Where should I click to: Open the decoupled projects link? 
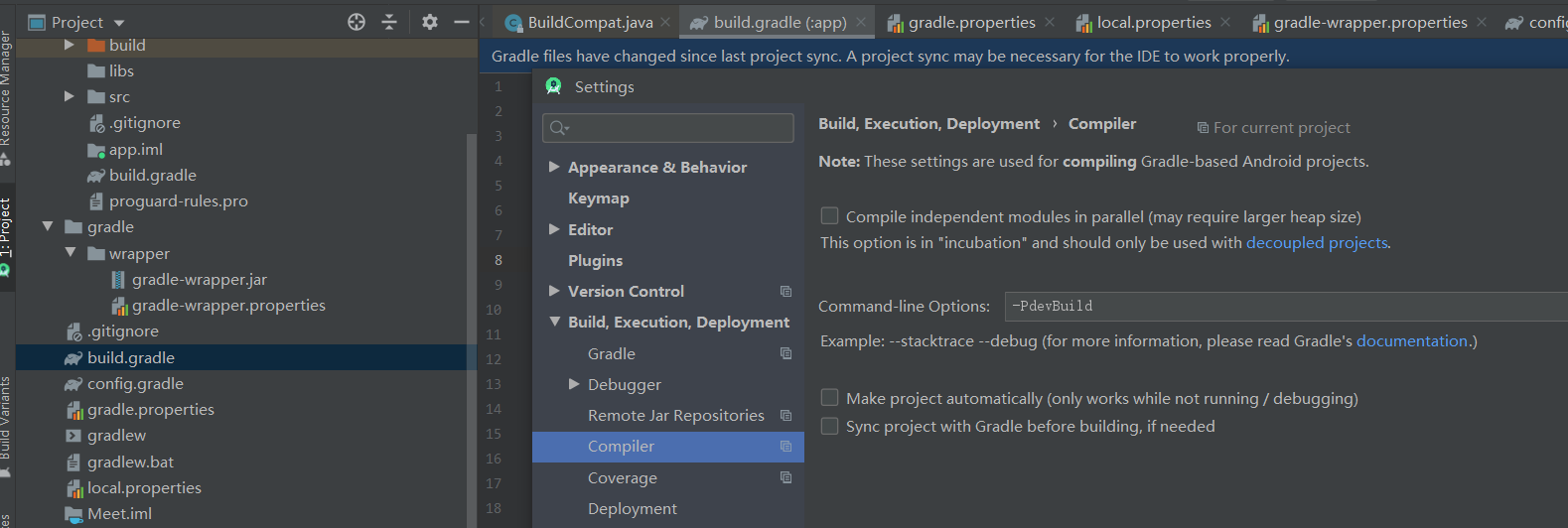[1317, 243]
